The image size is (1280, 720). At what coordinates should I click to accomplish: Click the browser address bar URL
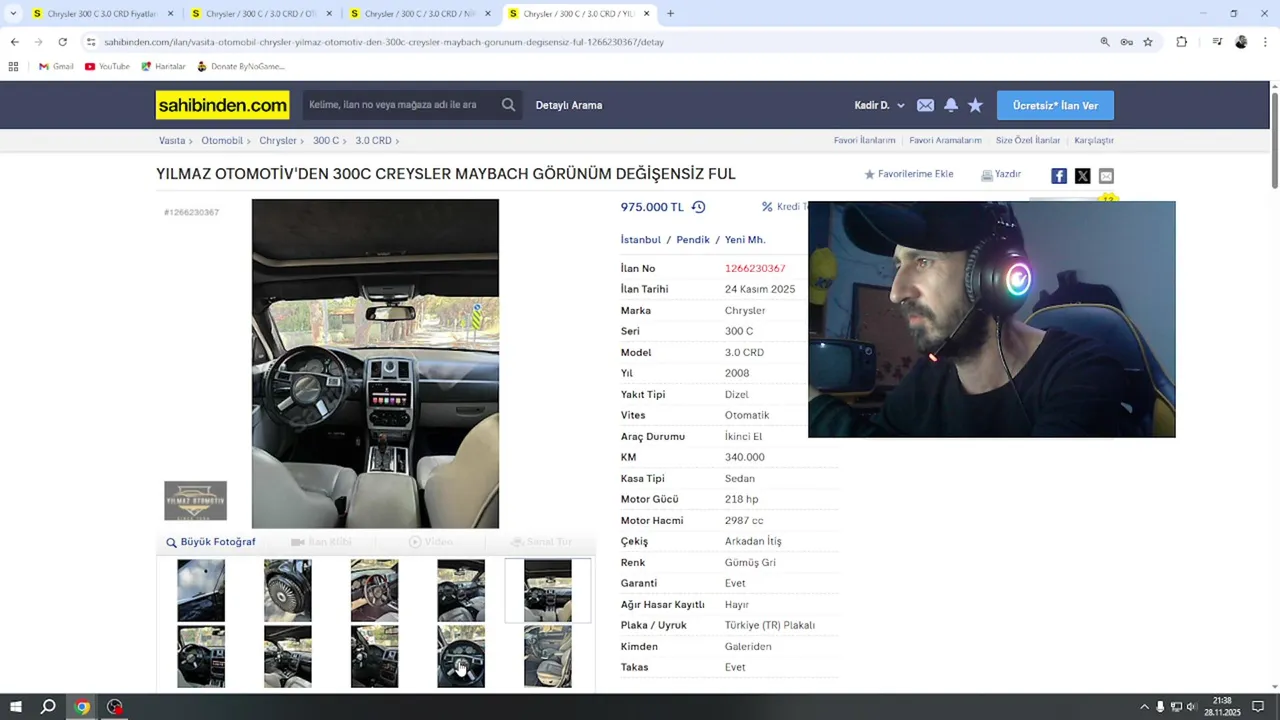coord(384,42)
